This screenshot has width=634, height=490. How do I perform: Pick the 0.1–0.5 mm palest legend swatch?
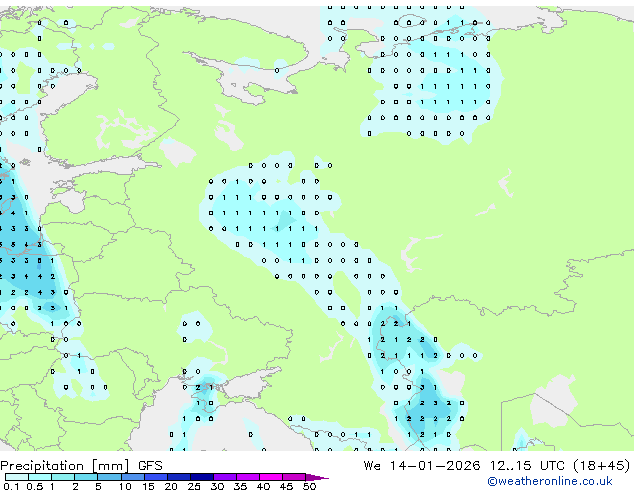(x=17, y=477)
